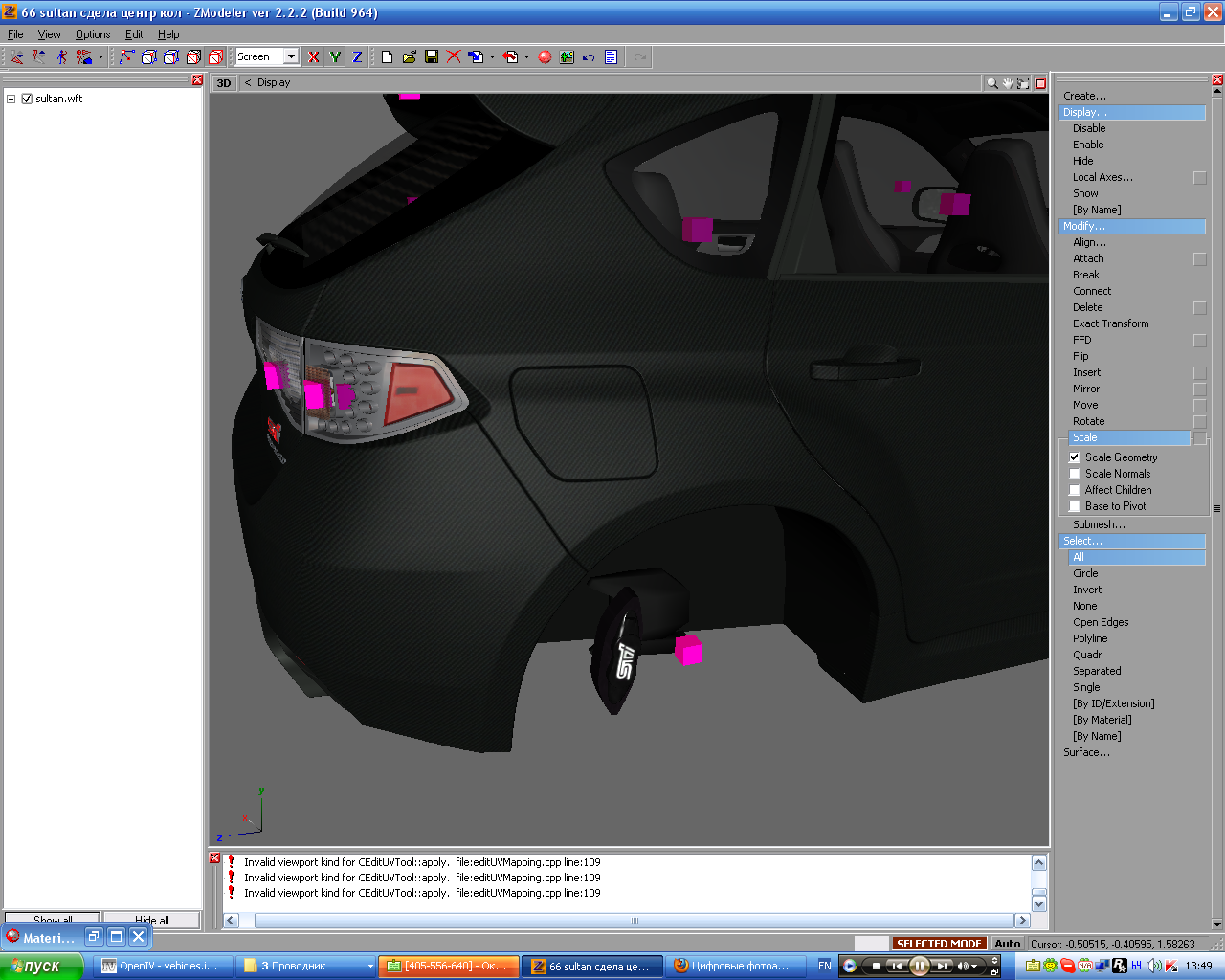Click the open file folder icon

[409, 57]
